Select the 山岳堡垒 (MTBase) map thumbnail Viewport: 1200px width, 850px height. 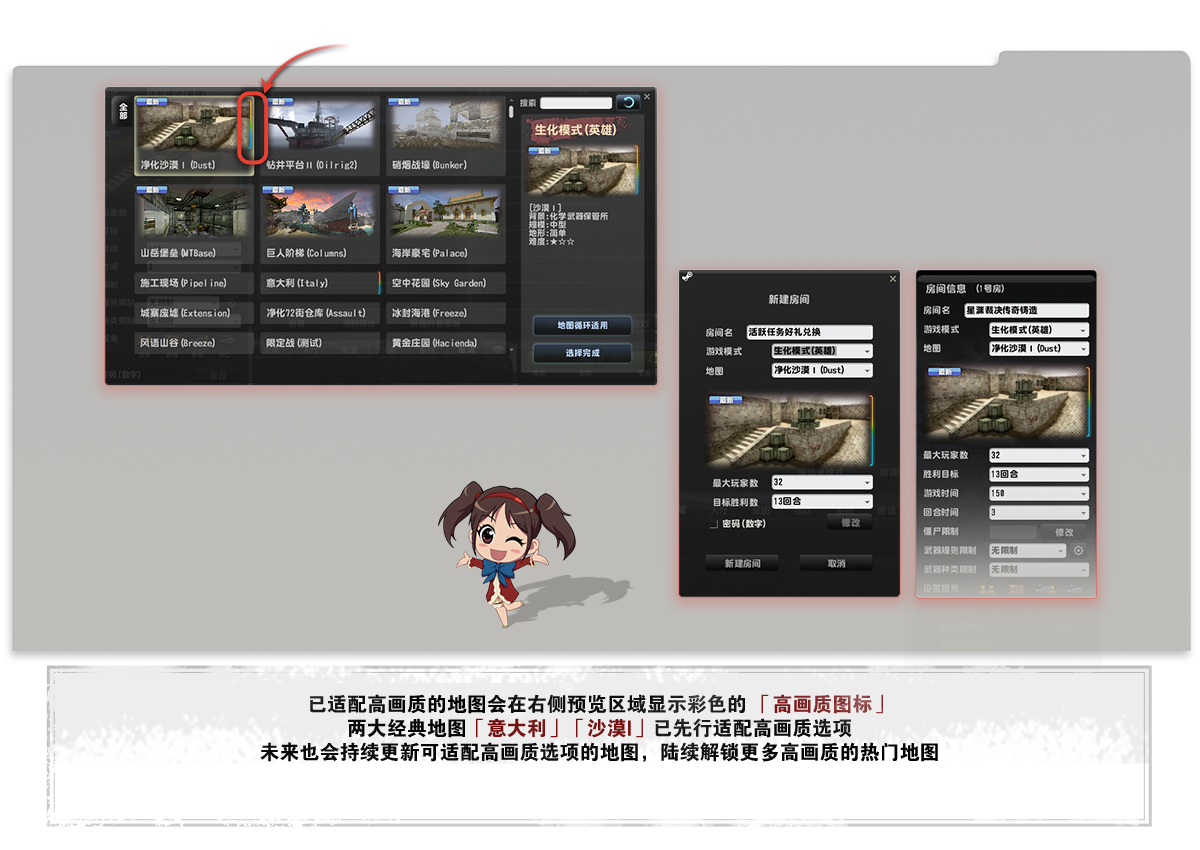point(194,223)
